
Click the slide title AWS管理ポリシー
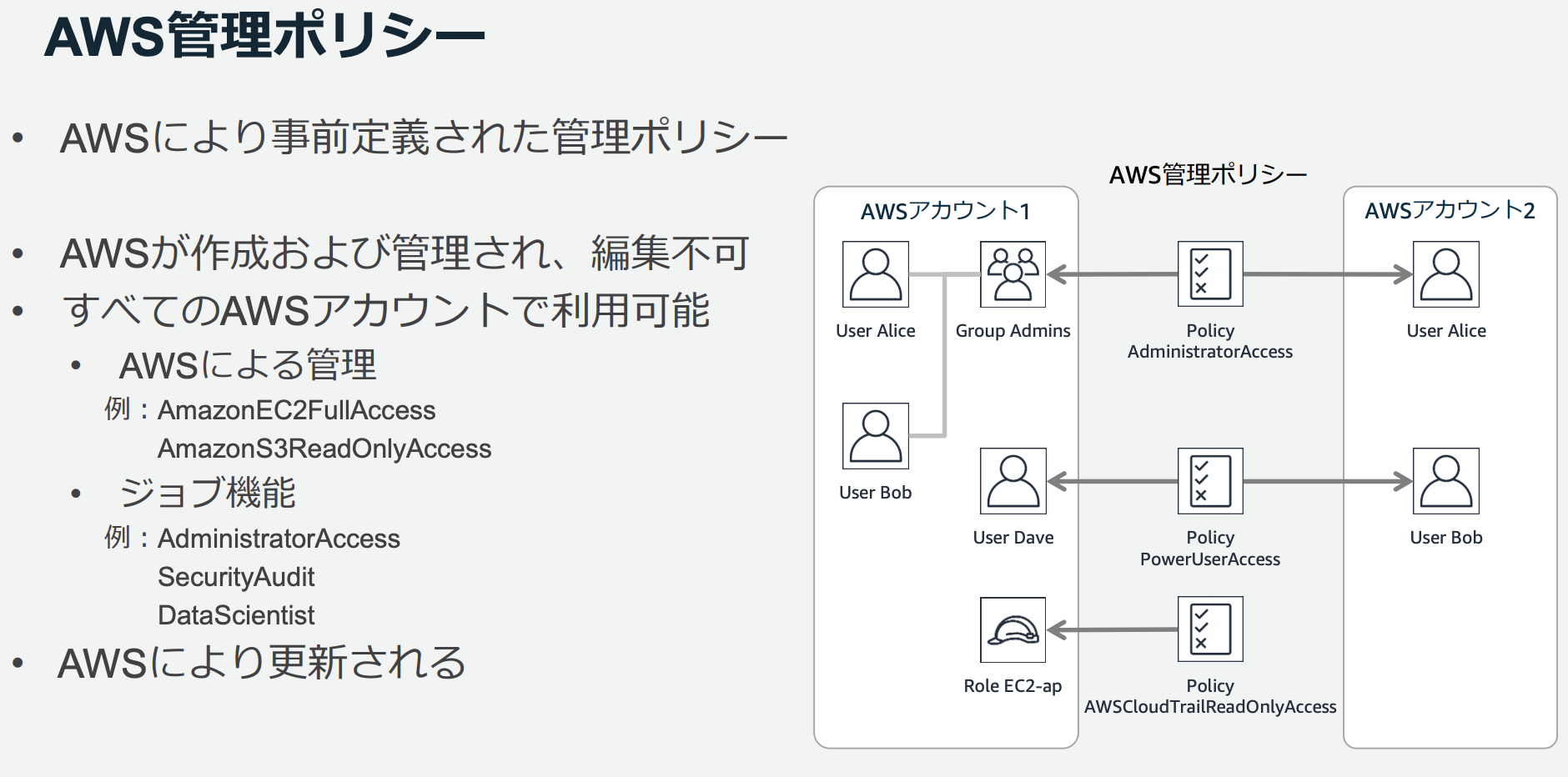pyautogui.click(x=264, y=37)
